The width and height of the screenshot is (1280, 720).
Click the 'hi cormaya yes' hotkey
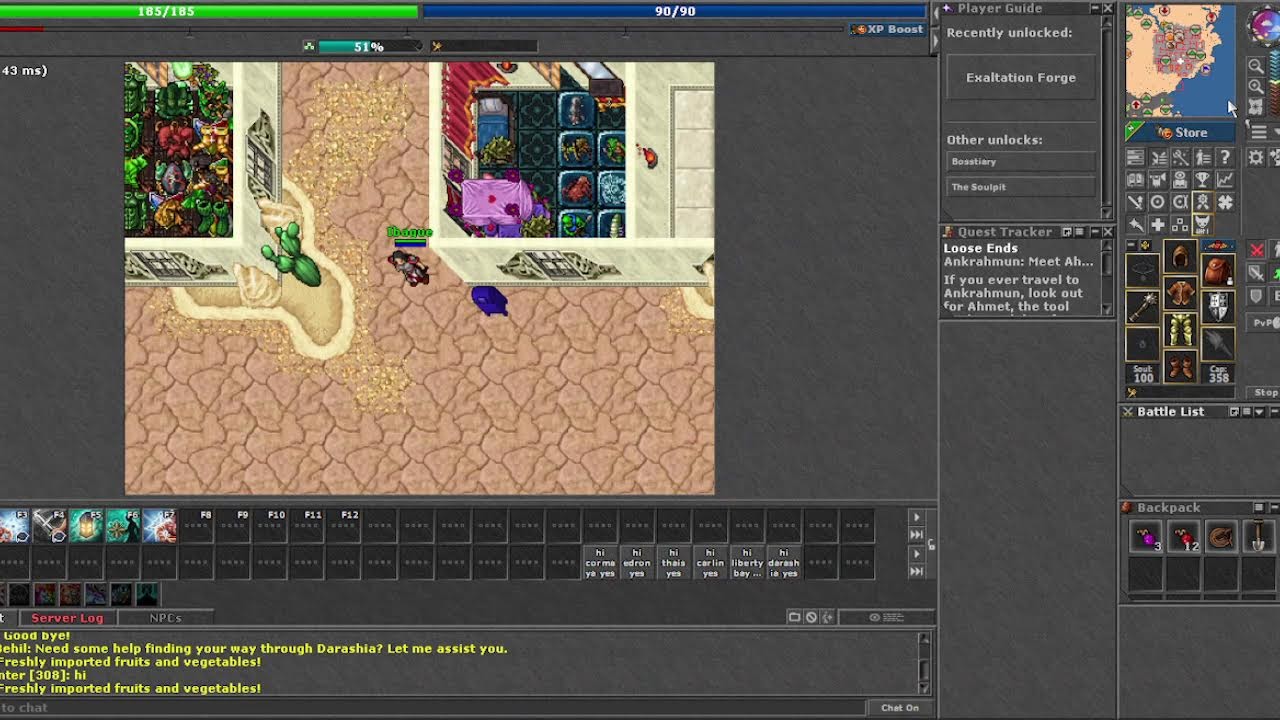click(x=600, y=563)
